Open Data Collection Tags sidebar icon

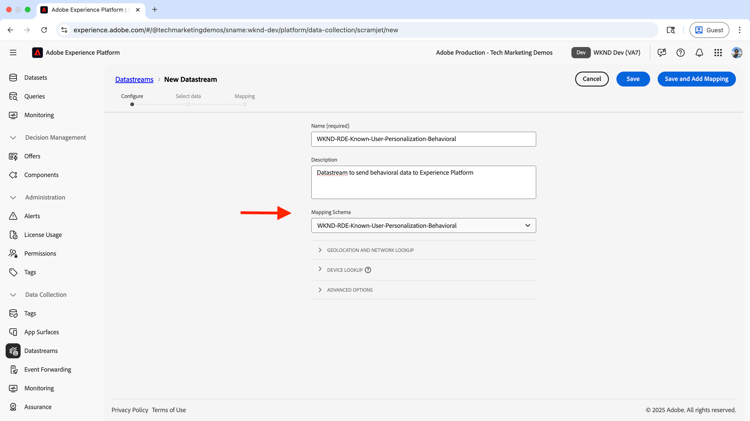(13, 313)
